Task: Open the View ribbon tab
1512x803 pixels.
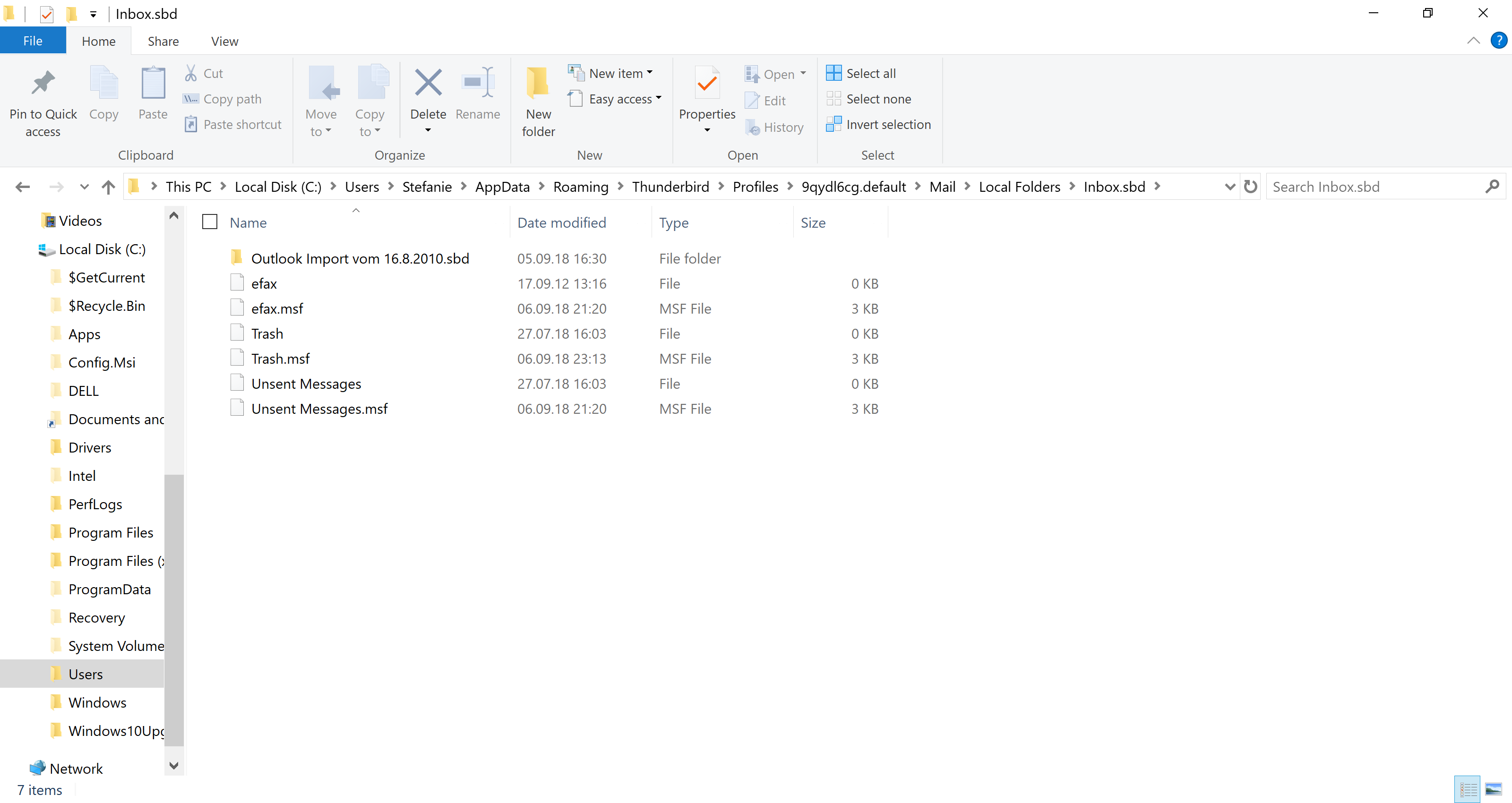Action: click(x=224, y=41)
